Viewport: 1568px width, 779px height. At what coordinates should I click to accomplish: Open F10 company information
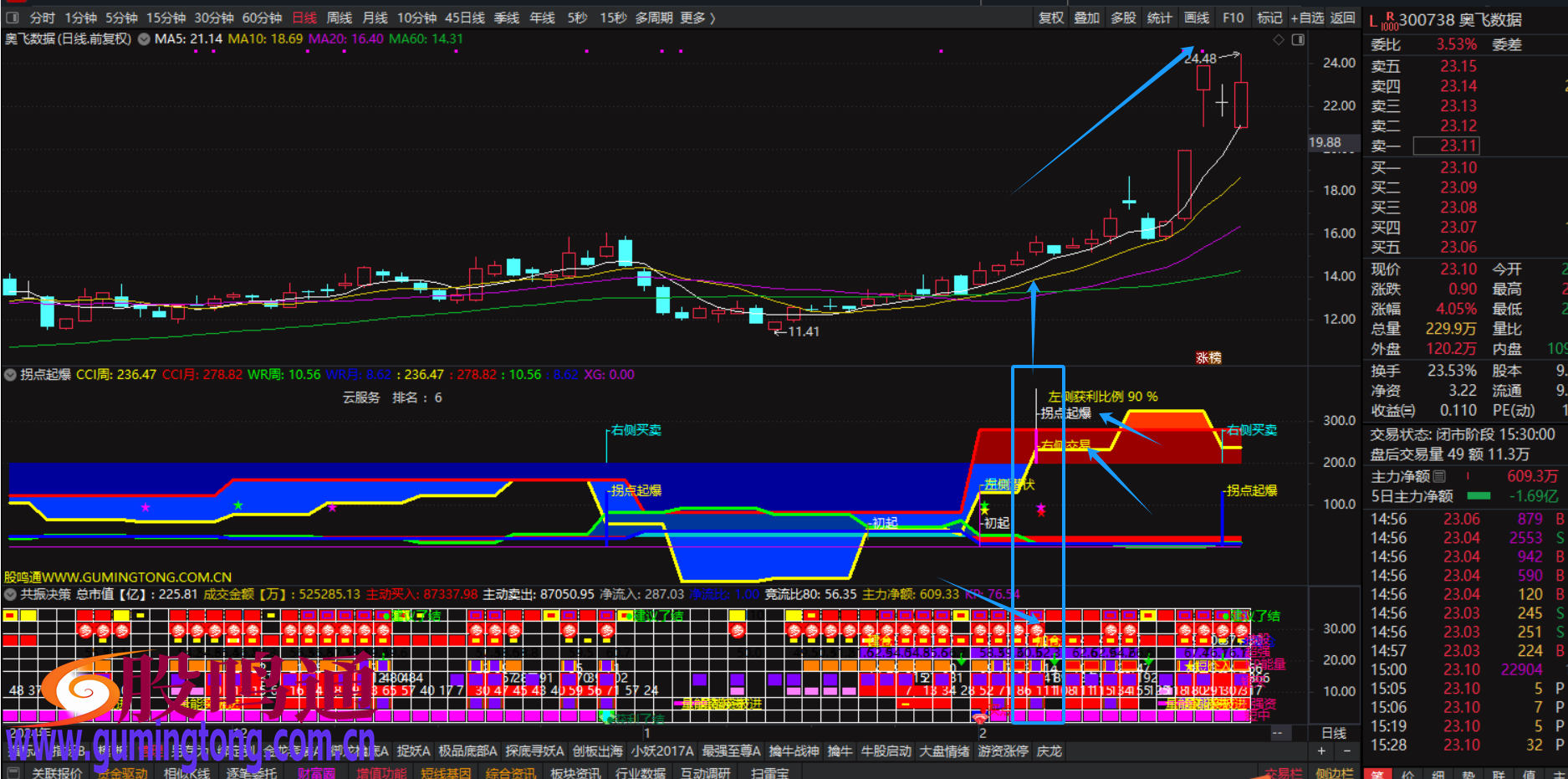point(1233,18)
